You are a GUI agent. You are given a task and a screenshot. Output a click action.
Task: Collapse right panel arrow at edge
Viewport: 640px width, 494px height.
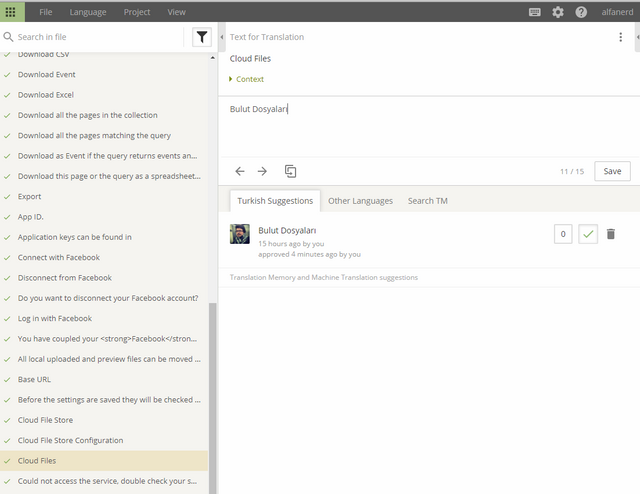point(638,37)
